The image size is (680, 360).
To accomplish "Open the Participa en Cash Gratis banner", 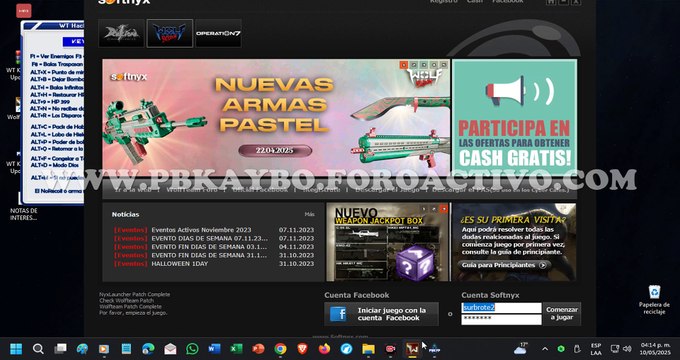I will click(x=514, y=117).
